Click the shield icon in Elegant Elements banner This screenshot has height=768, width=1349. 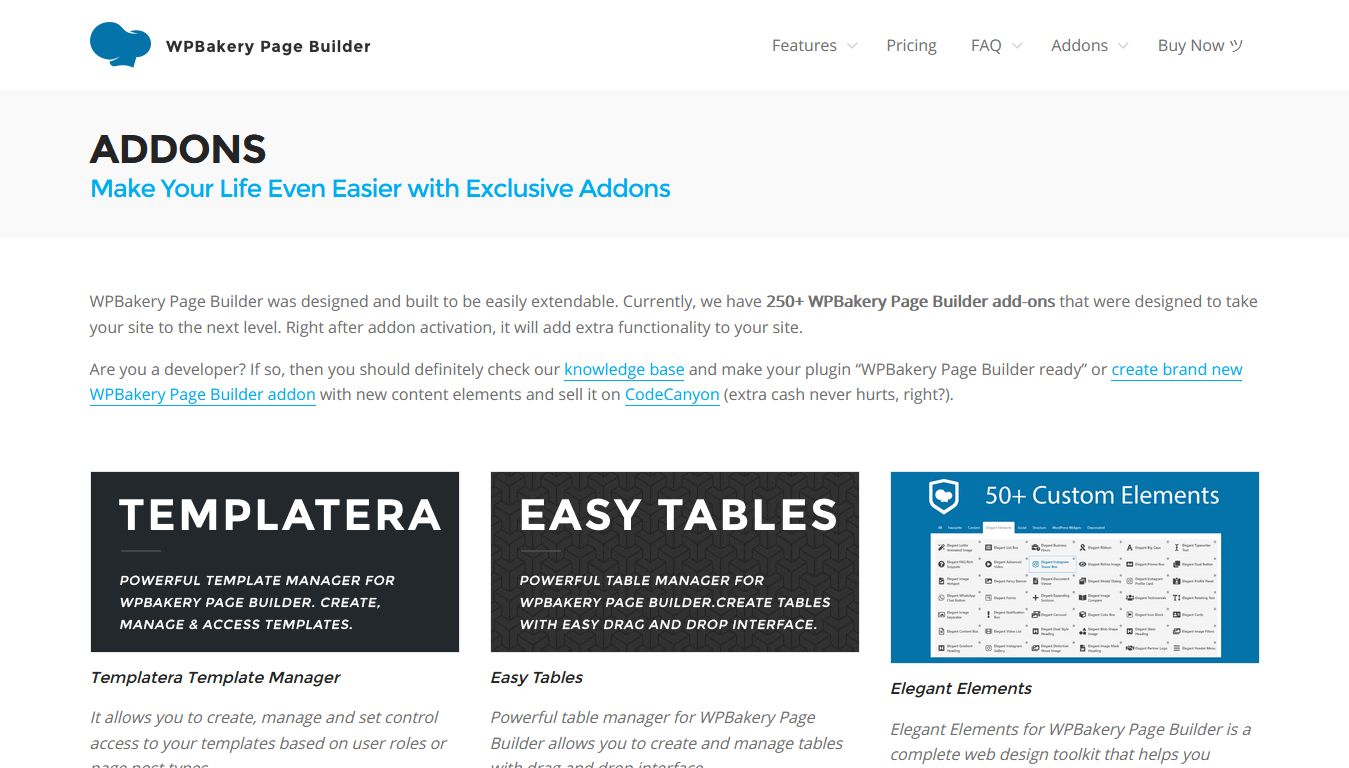(x=944, y=496)
